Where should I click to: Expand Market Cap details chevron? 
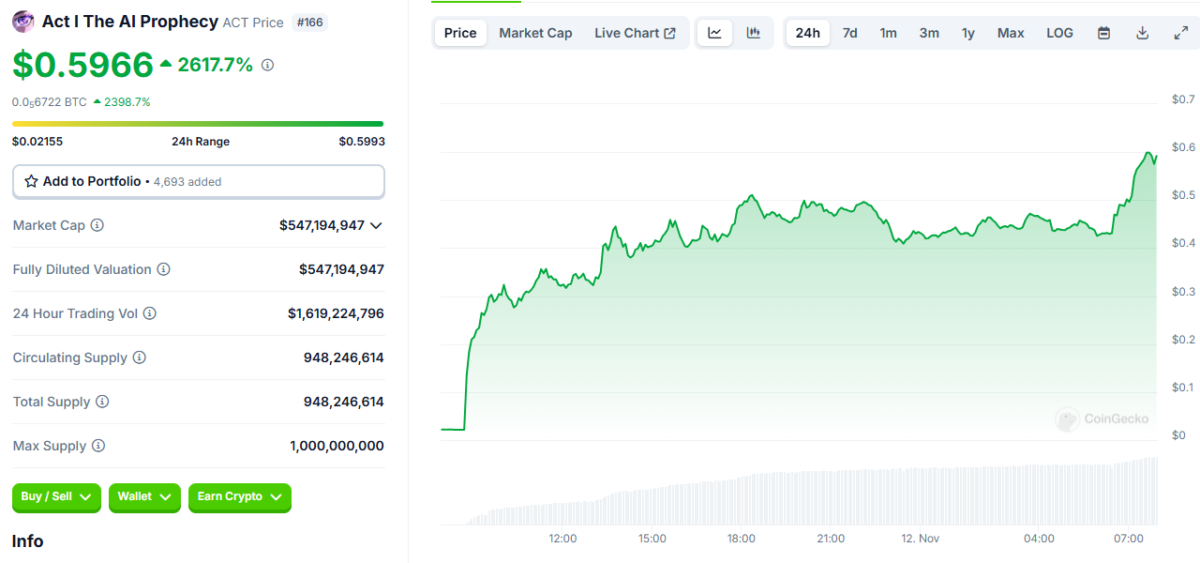click(376, 226)
